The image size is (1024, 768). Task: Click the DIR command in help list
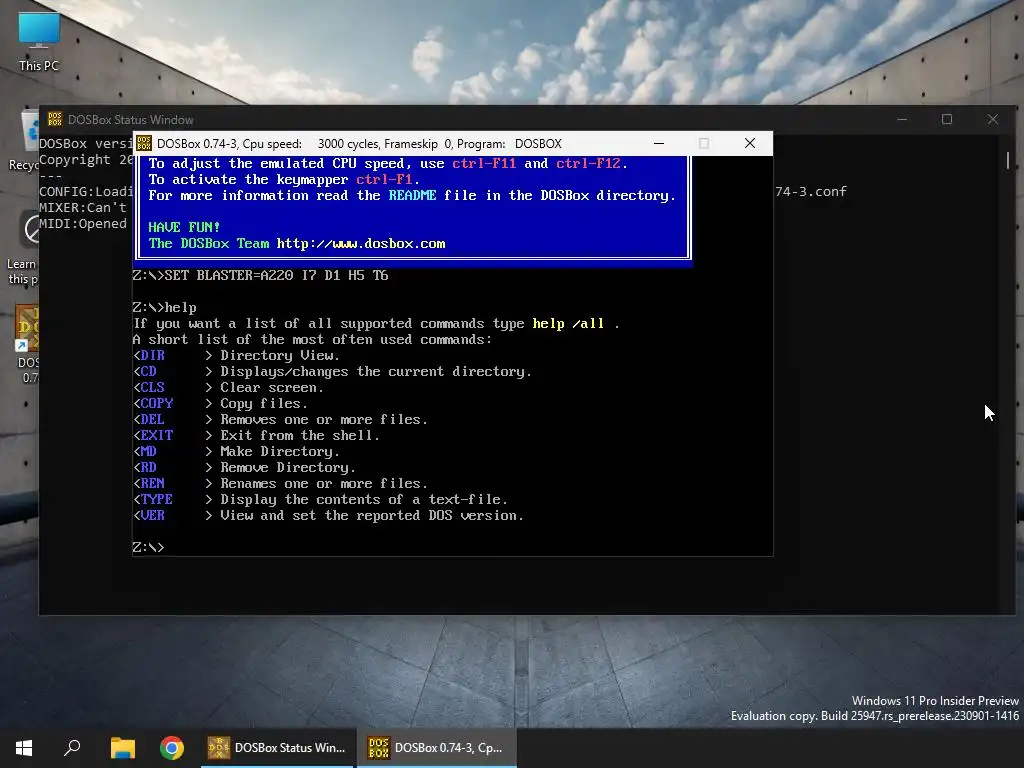152,355
